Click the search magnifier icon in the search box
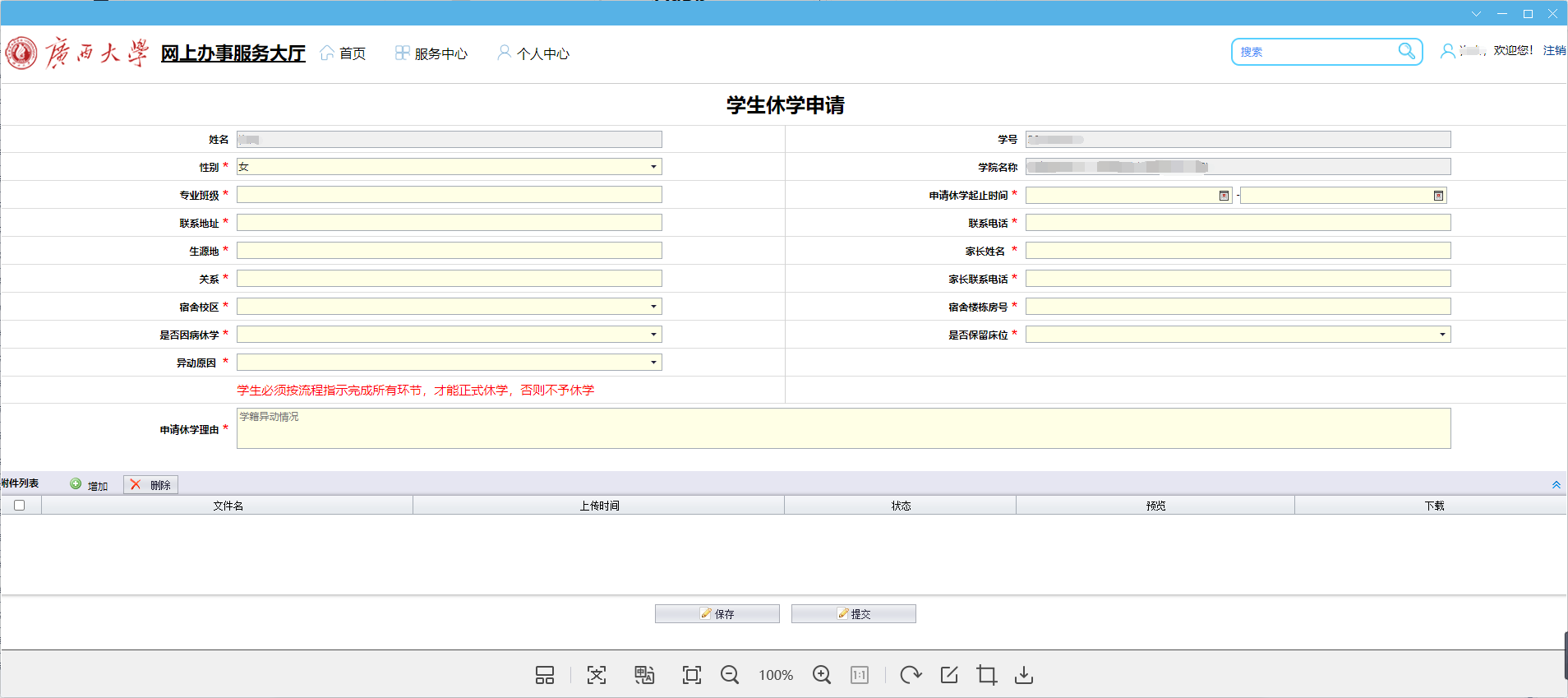 (x=1406, y=51)
